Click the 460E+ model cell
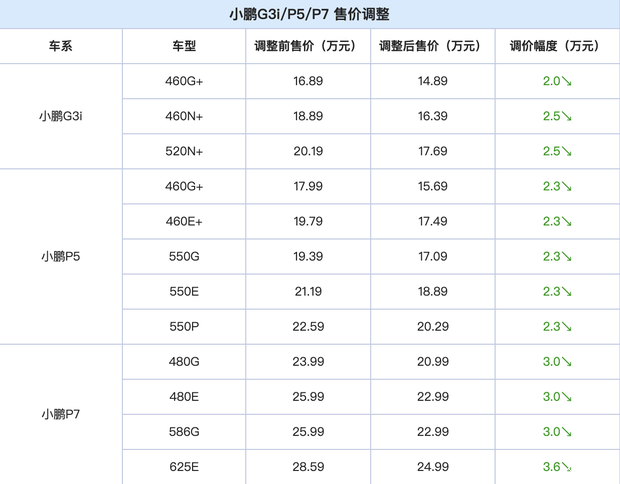The image size is (620, 484). [x=184, y=221]
